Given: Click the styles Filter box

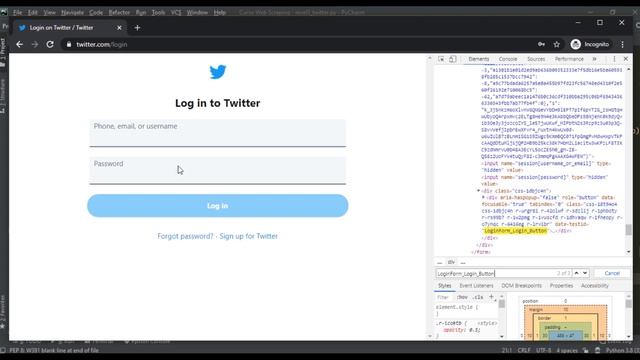Looking at the screenshot, I should click(x=445, y=297).
